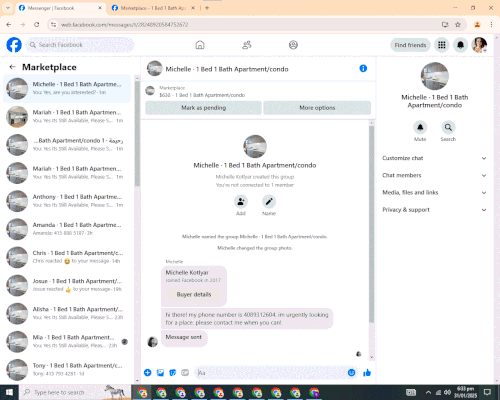Click the More options button

pyautogui.click(x=317, y=108)
